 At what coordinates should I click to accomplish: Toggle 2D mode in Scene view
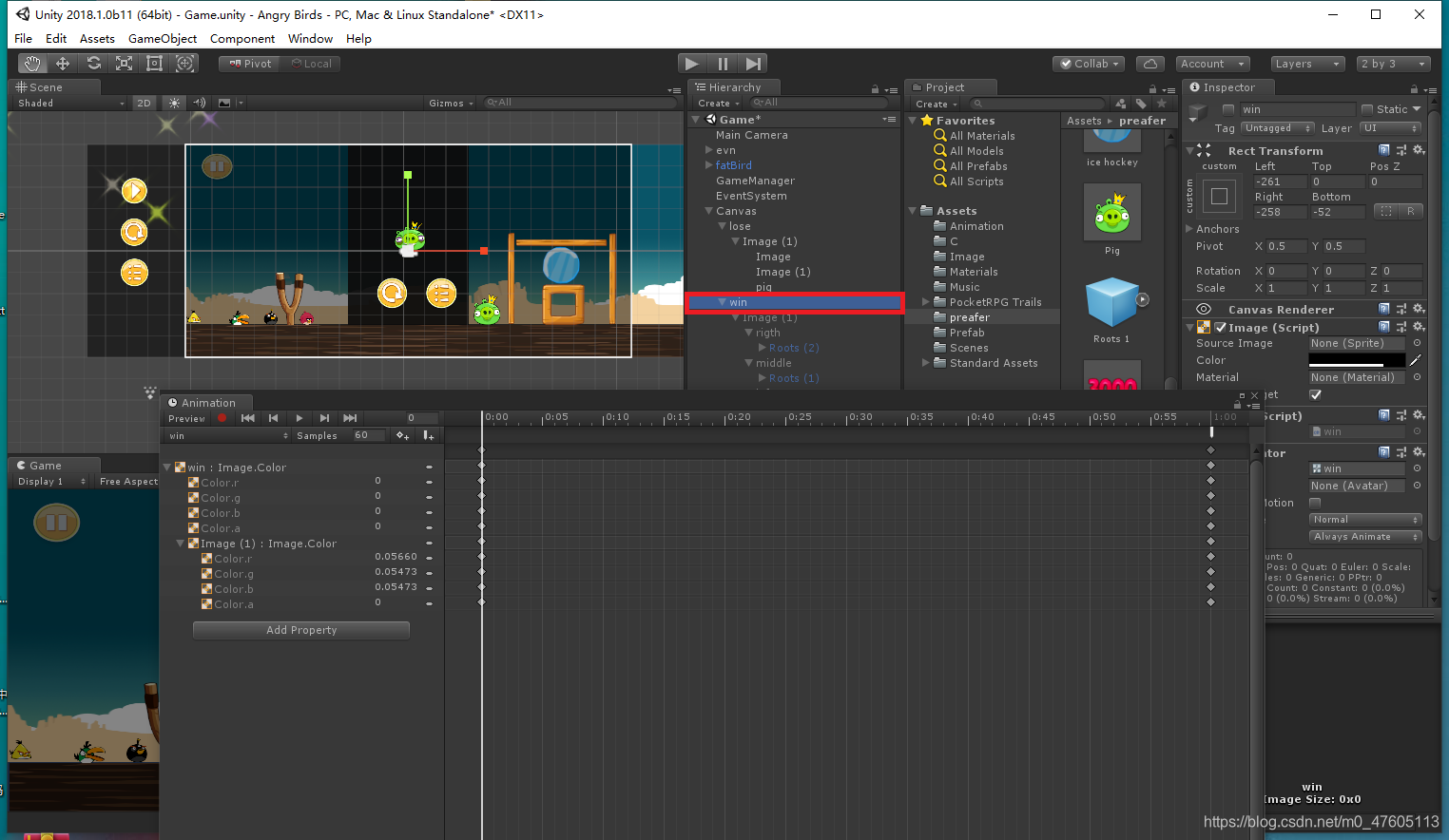pos(144,103)
